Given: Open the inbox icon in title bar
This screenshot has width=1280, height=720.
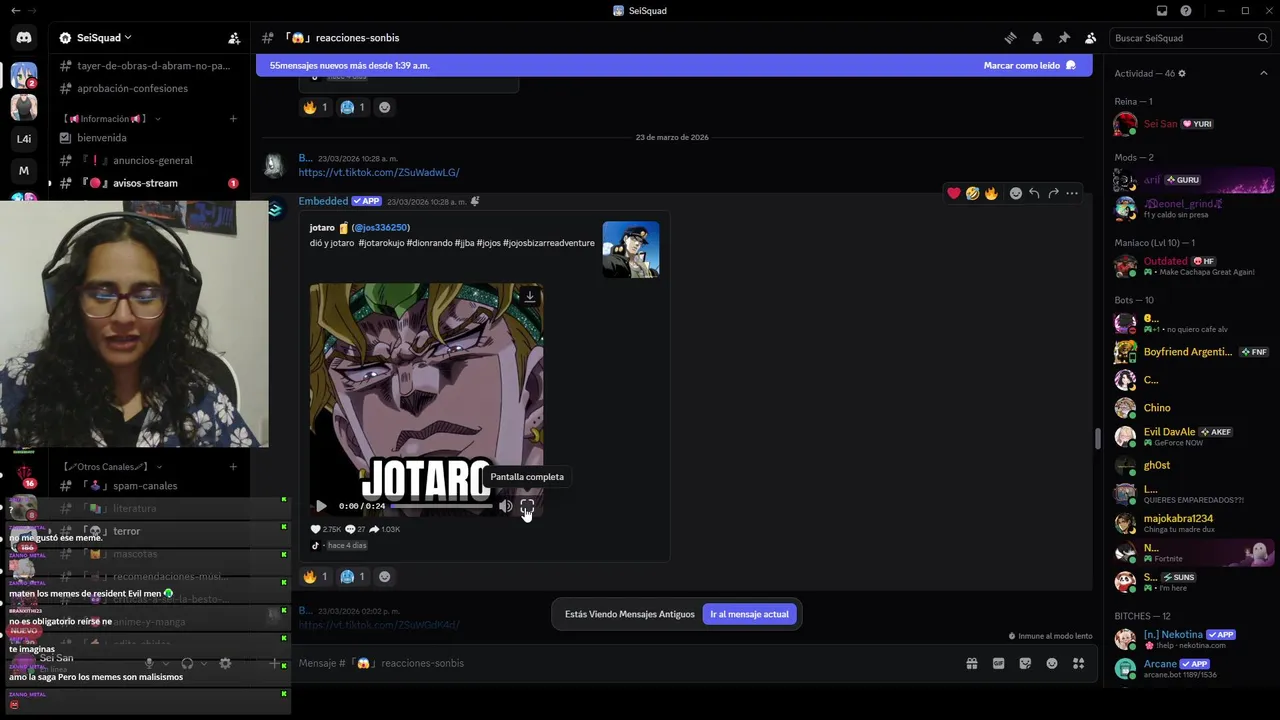Looking at the screenshot, I should [x=1162, y=11].
